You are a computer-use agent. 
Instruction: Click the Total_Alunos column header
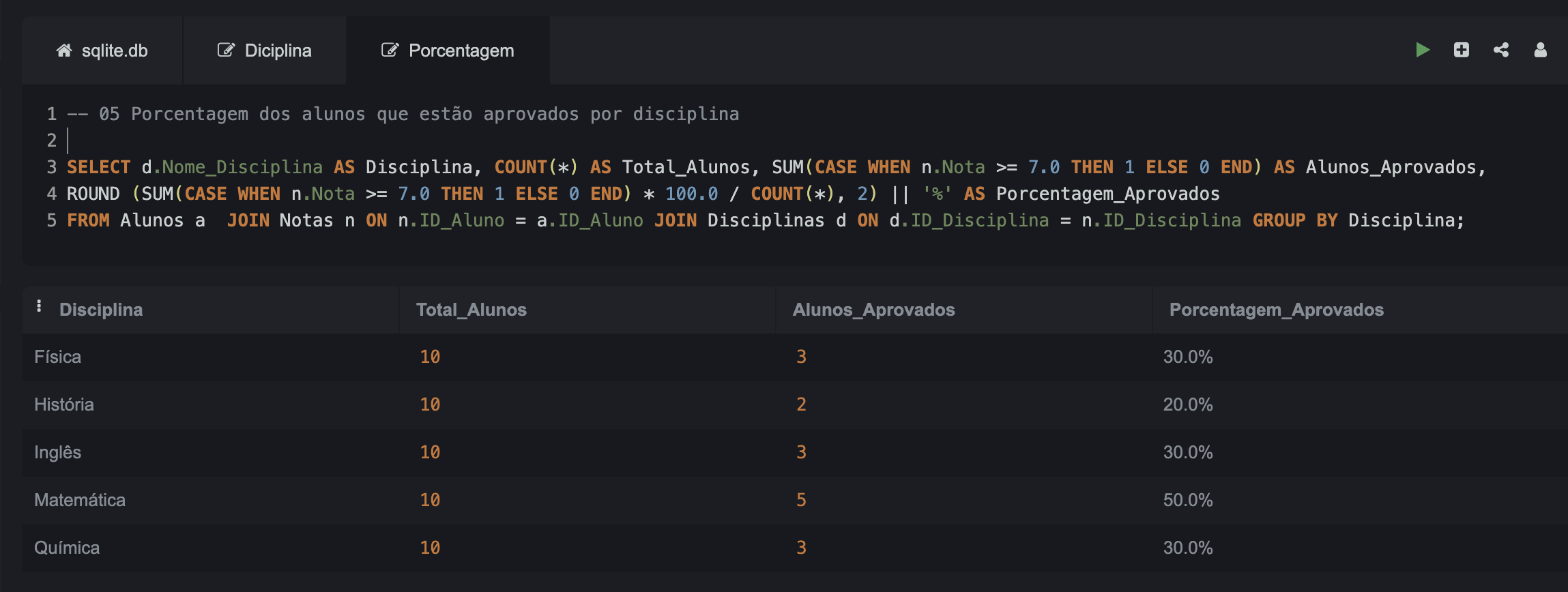click(471, 310)
